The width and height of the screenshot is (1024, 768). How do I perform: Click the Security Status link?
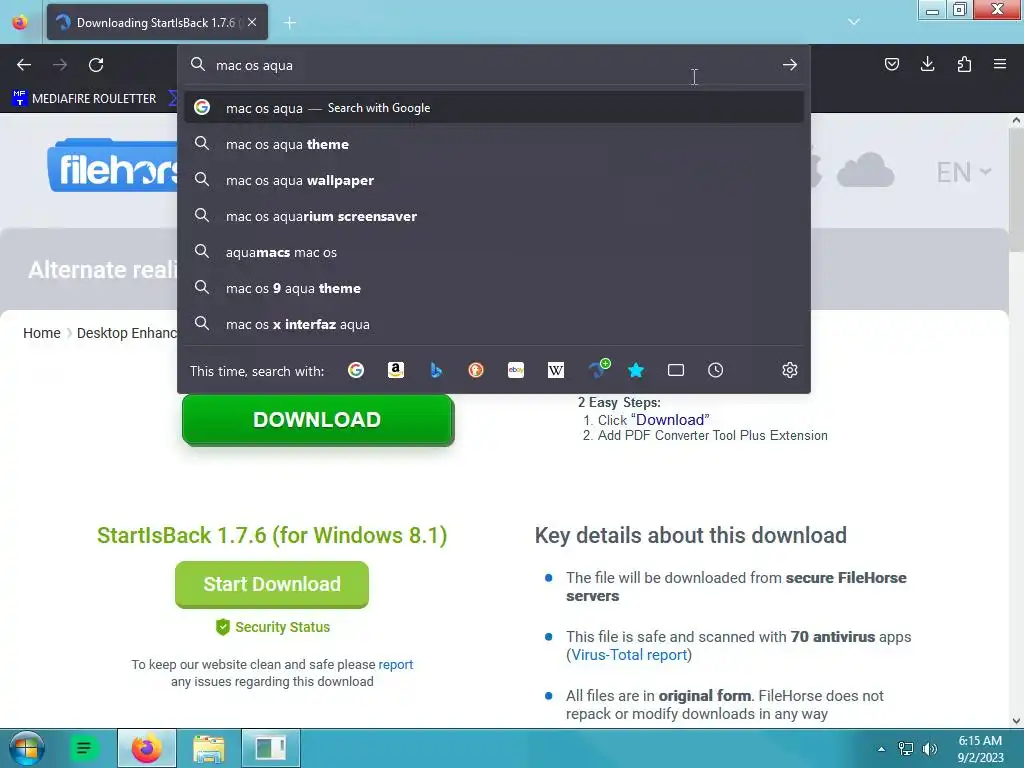(x=273, y=627)
